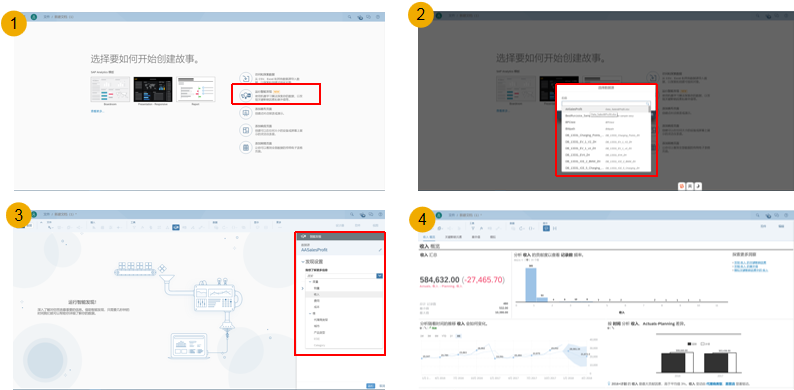Click the add responsive page icon in panel 1

click(245, 130)
